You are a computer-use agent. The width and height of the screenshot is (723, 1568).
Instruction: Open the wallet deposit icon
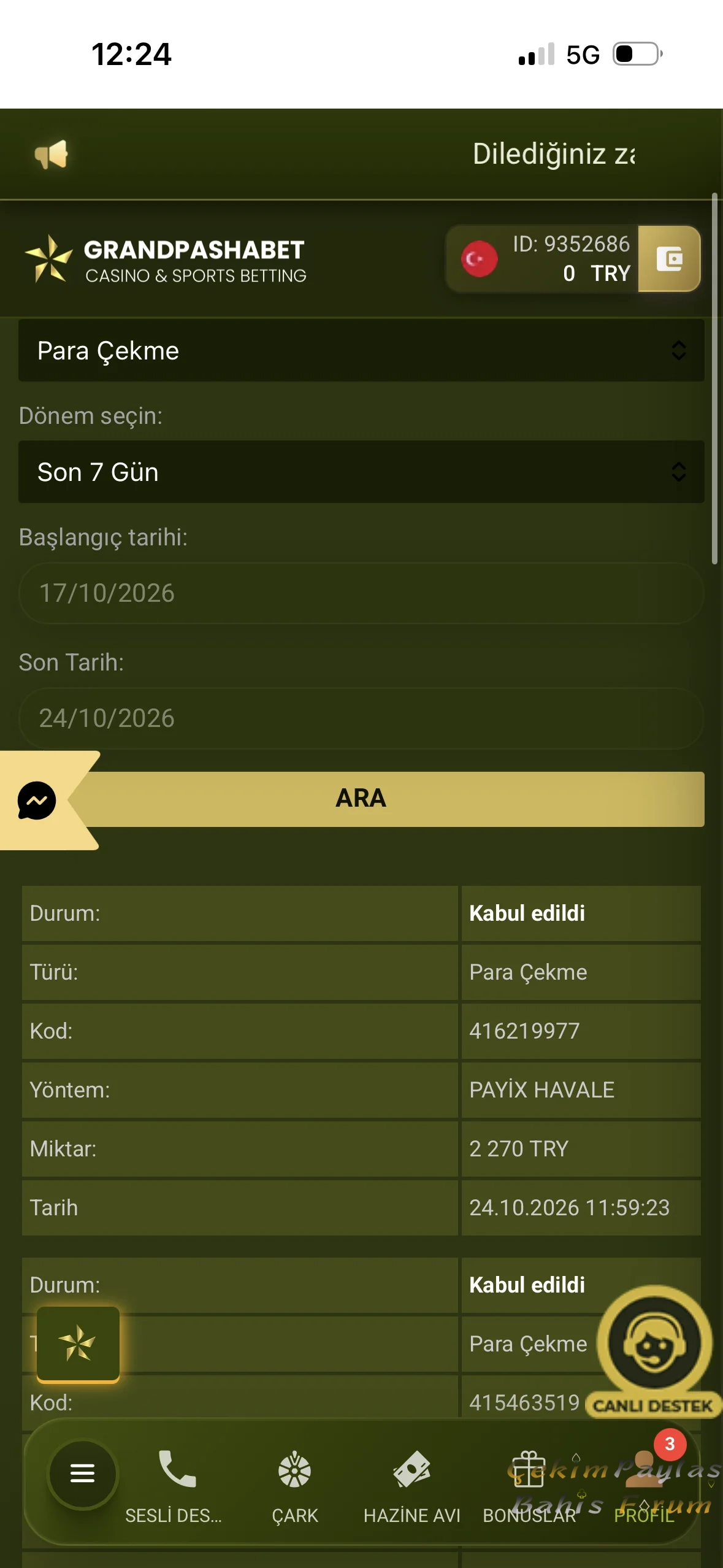(x=669, y=258)
